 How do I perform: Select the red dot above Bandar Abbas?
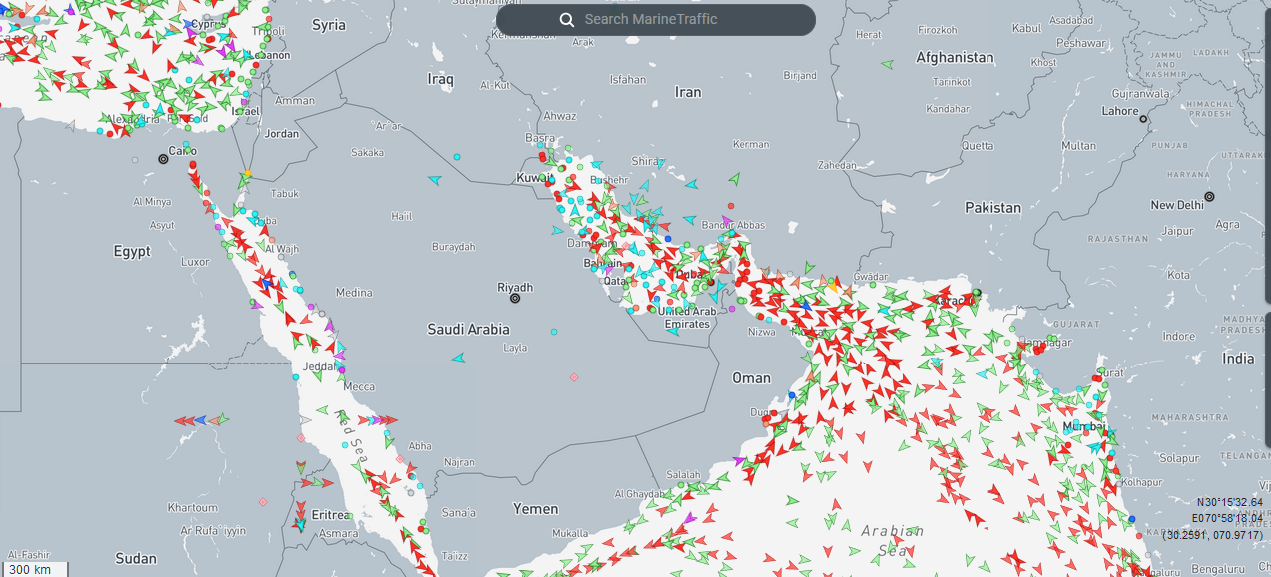(x=730, y=205)
